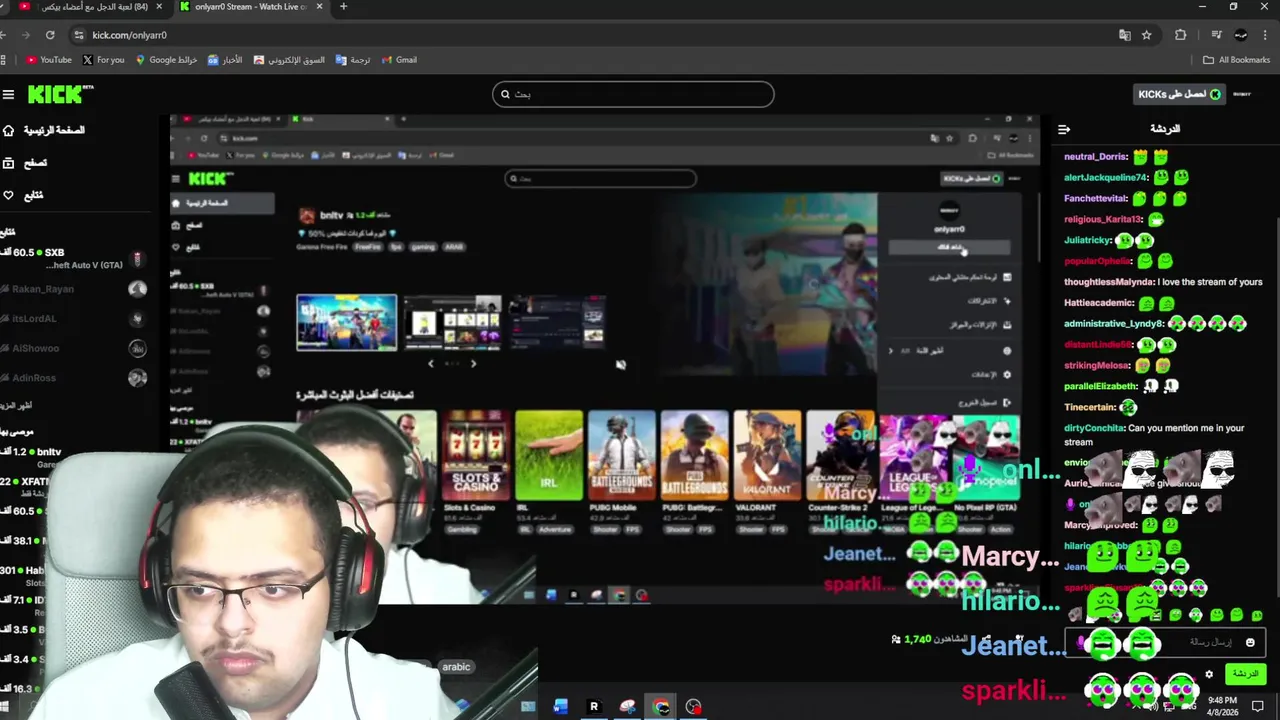The height and width of the screenshot is (720, 1280).
Task: Open the R app icon in taskbar
Action: tap(594, 707)
